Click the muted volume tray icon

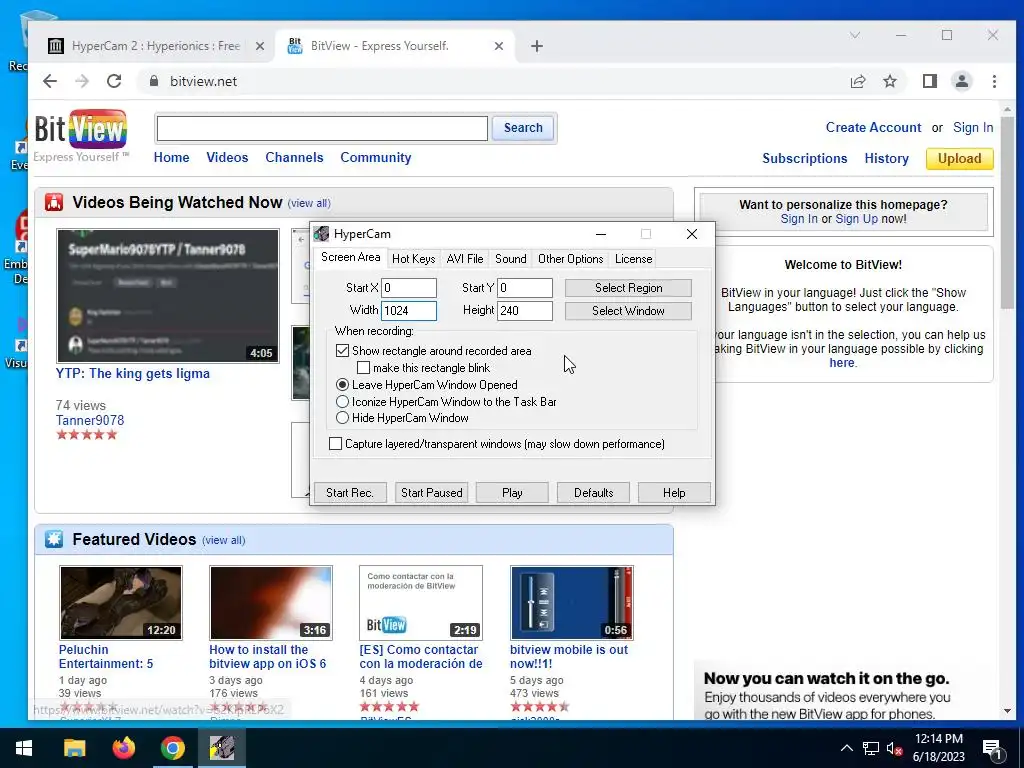(x=895, y=748)
